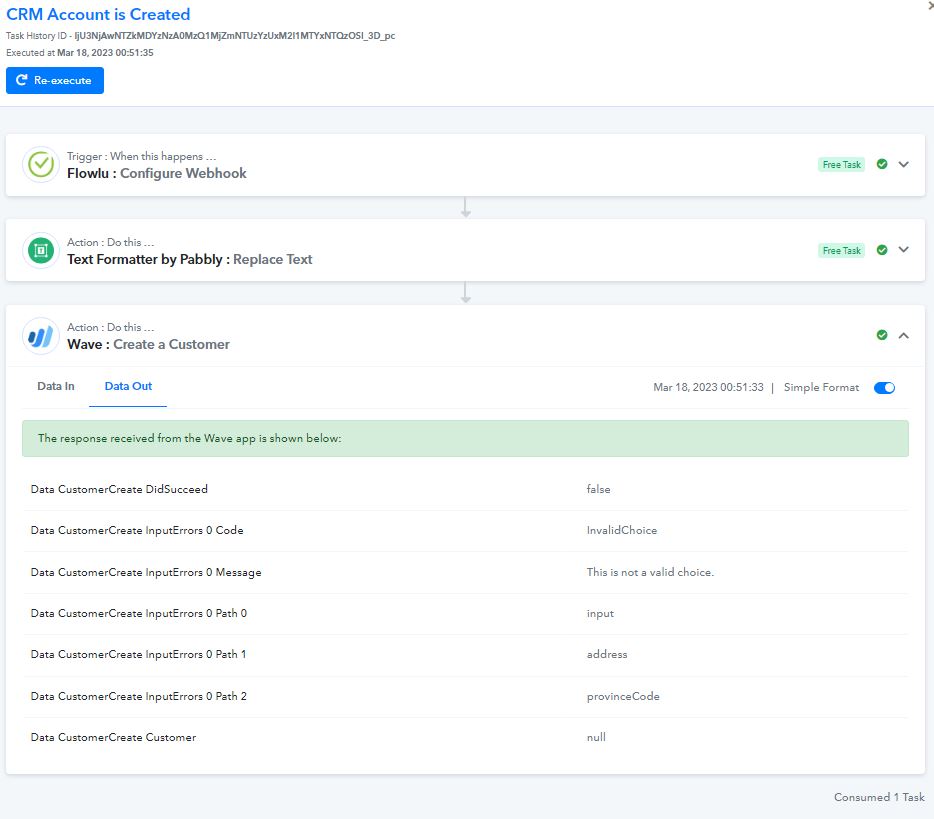Collapse the Wave Create a Customer step
The image size is (934, 819).
[904, 336]
